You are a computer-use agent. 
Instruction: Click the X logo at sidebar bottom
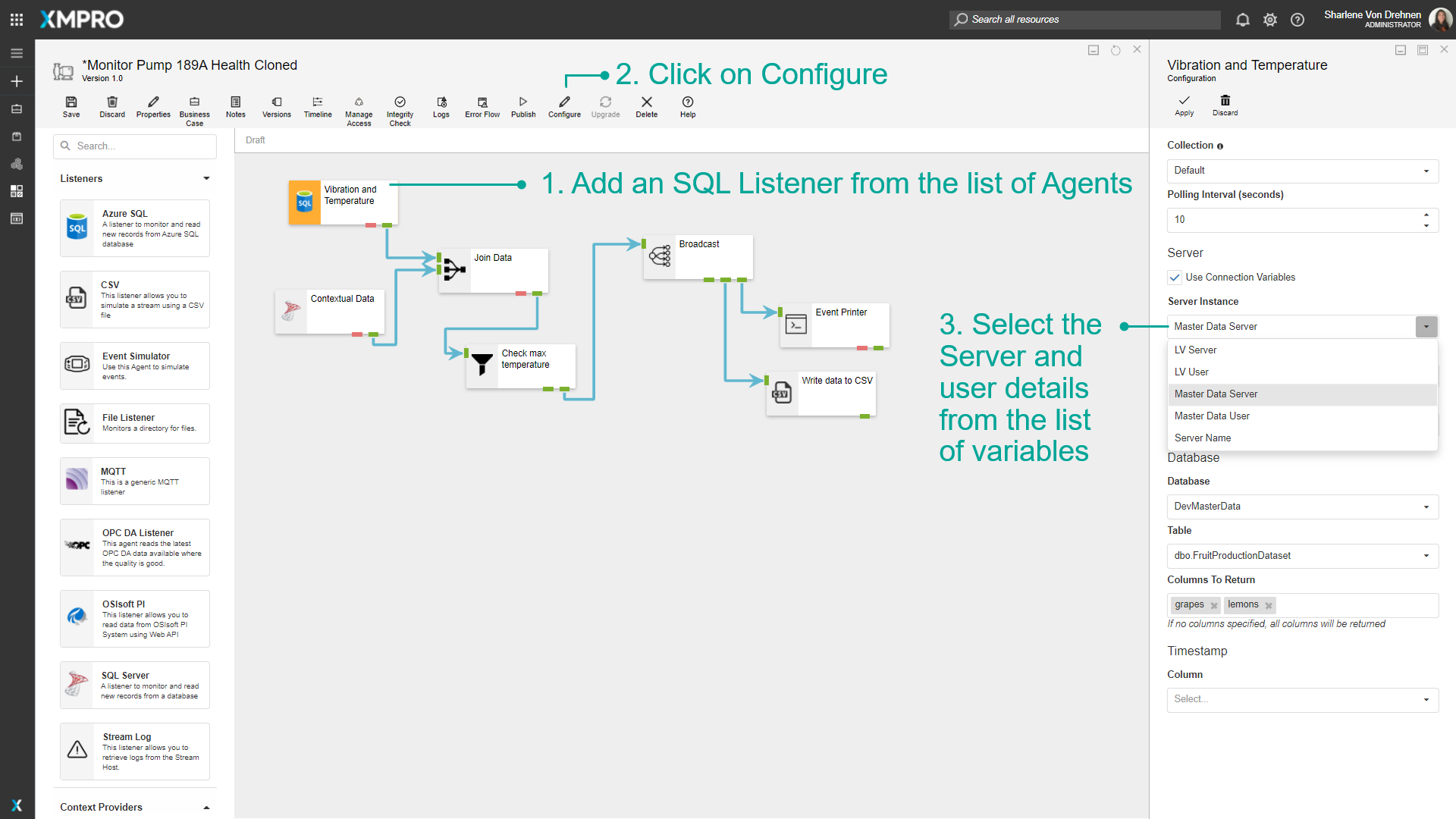click(17, 805)
